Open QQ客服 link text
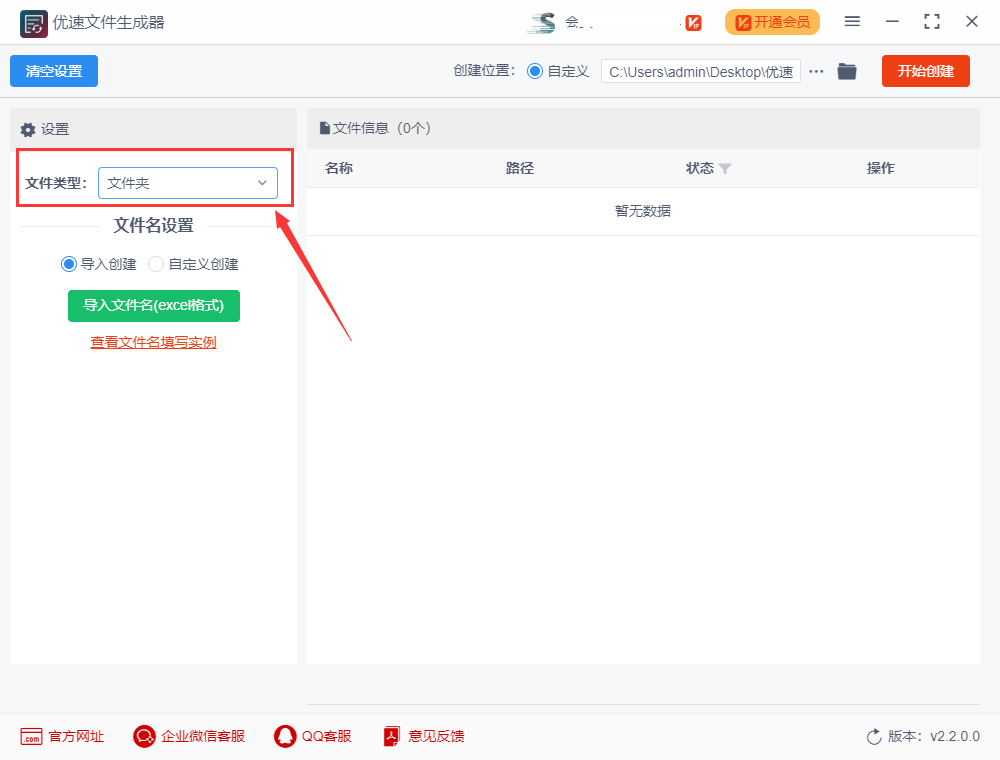The height and width of the screenshot is (760, 1000). click(x=327, y=736)
